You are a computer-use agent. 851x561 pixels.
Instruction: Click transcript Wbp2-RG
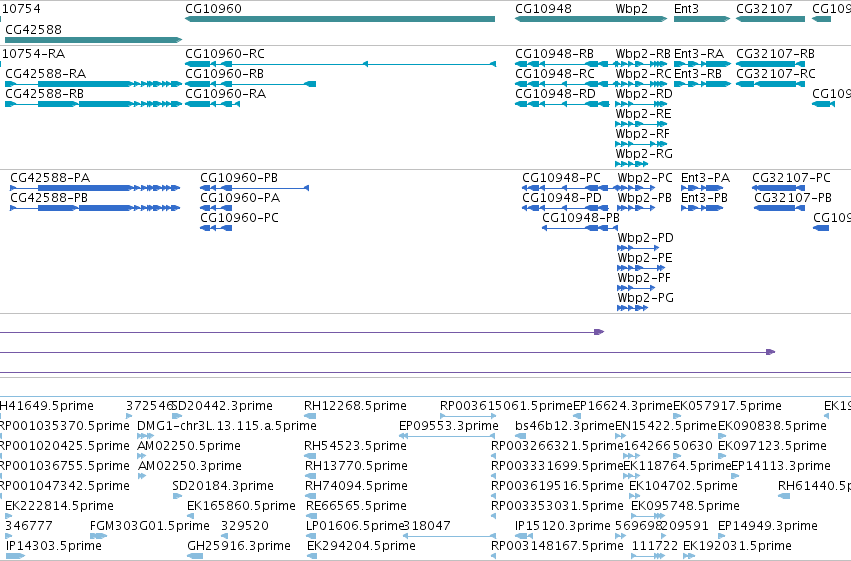[x=644, y=154]
